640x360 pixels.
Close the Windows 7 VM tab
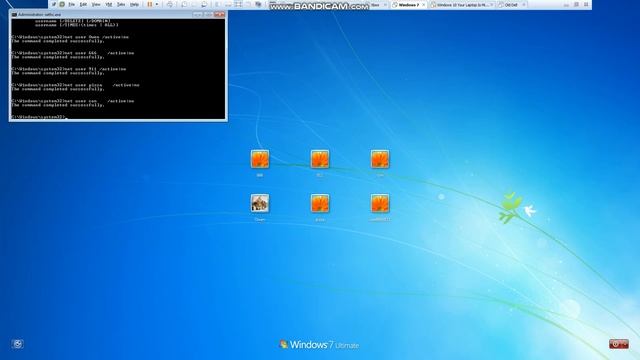pos(423,5)
